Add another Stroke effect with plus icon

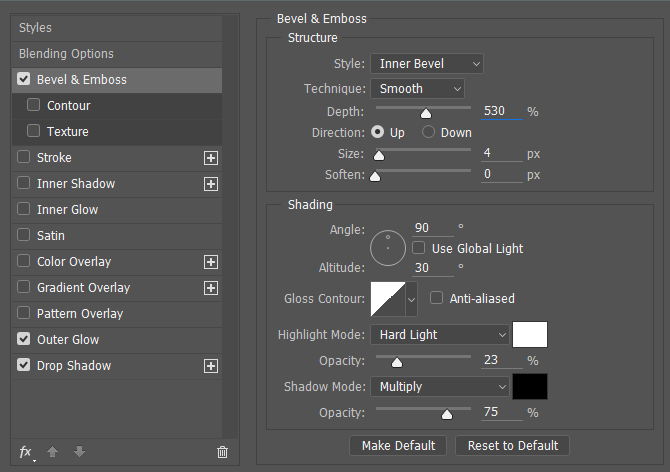[x=211, y=158]
